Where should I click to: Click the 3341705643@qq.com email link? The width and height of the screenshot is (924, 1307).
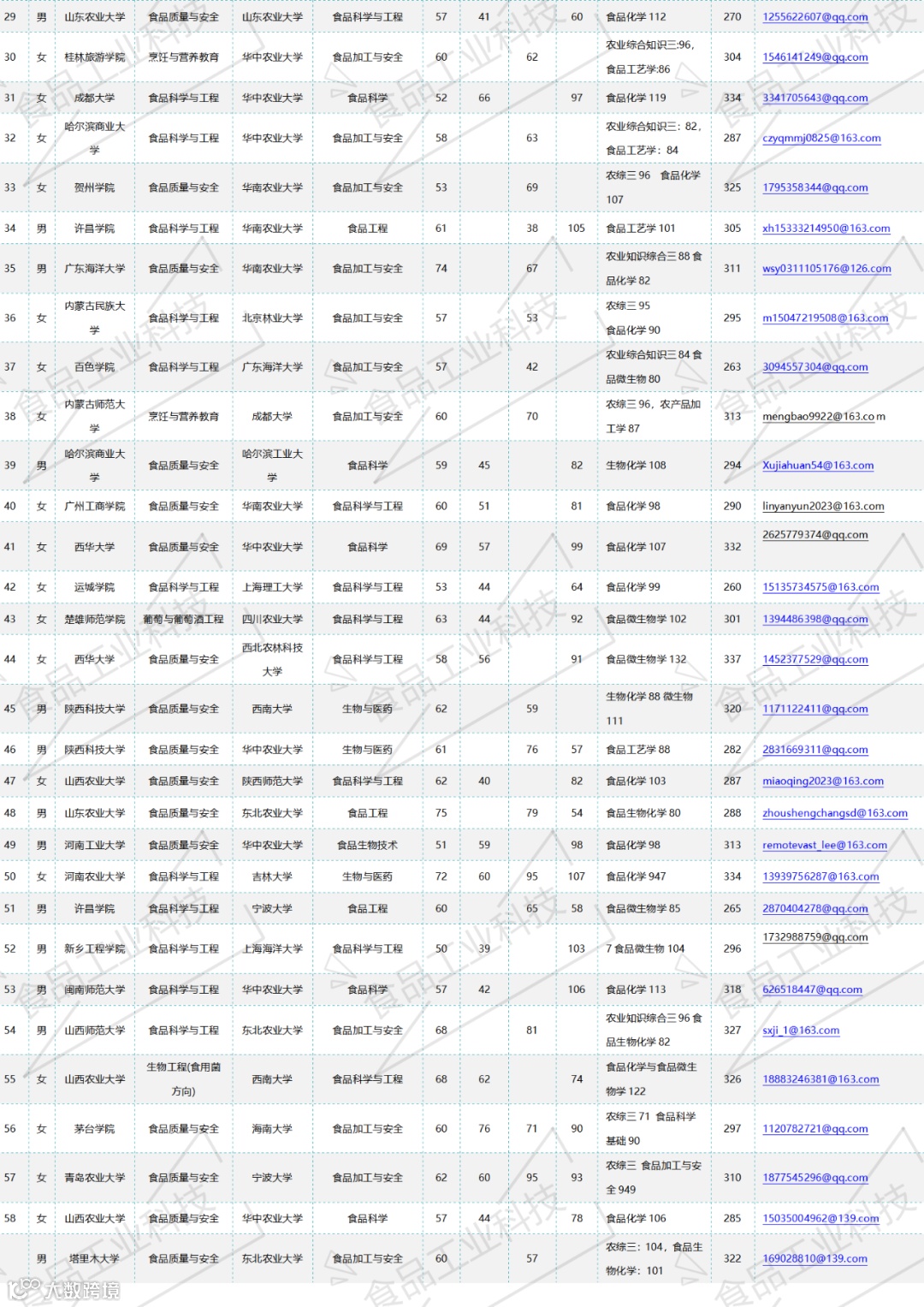pyautogui.click(x=814, y=98)
